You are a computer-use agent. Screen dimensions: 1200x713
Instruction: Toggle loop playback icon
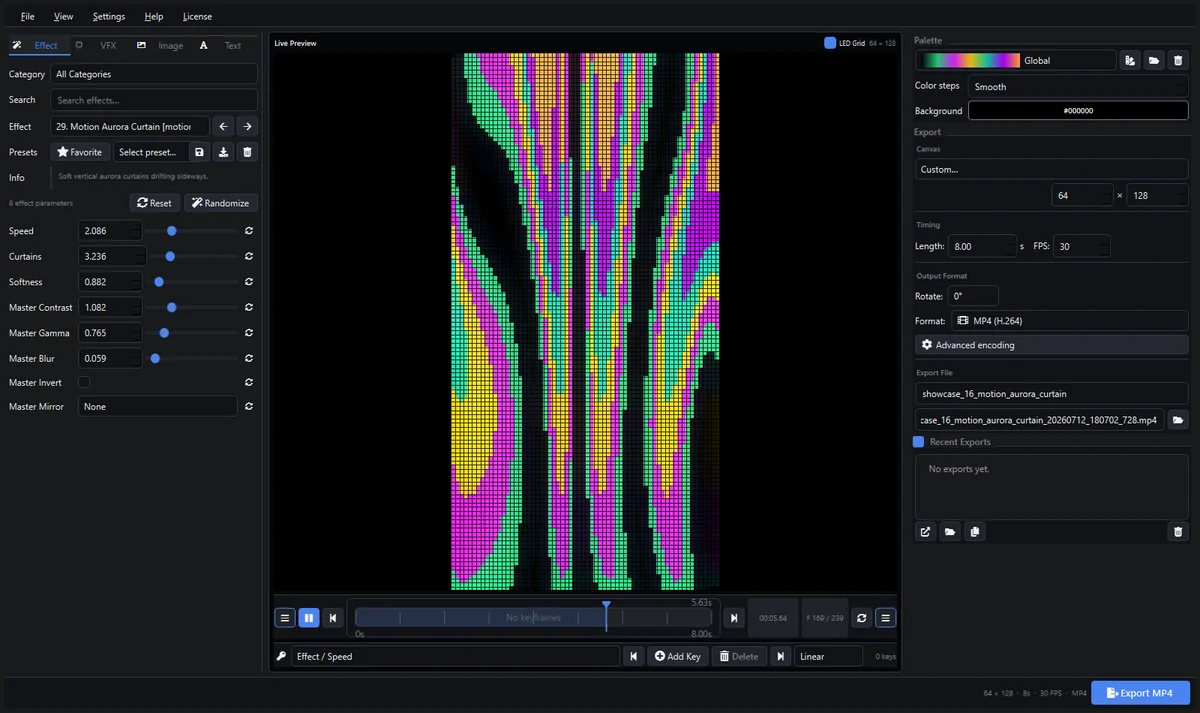coord(862,618)
